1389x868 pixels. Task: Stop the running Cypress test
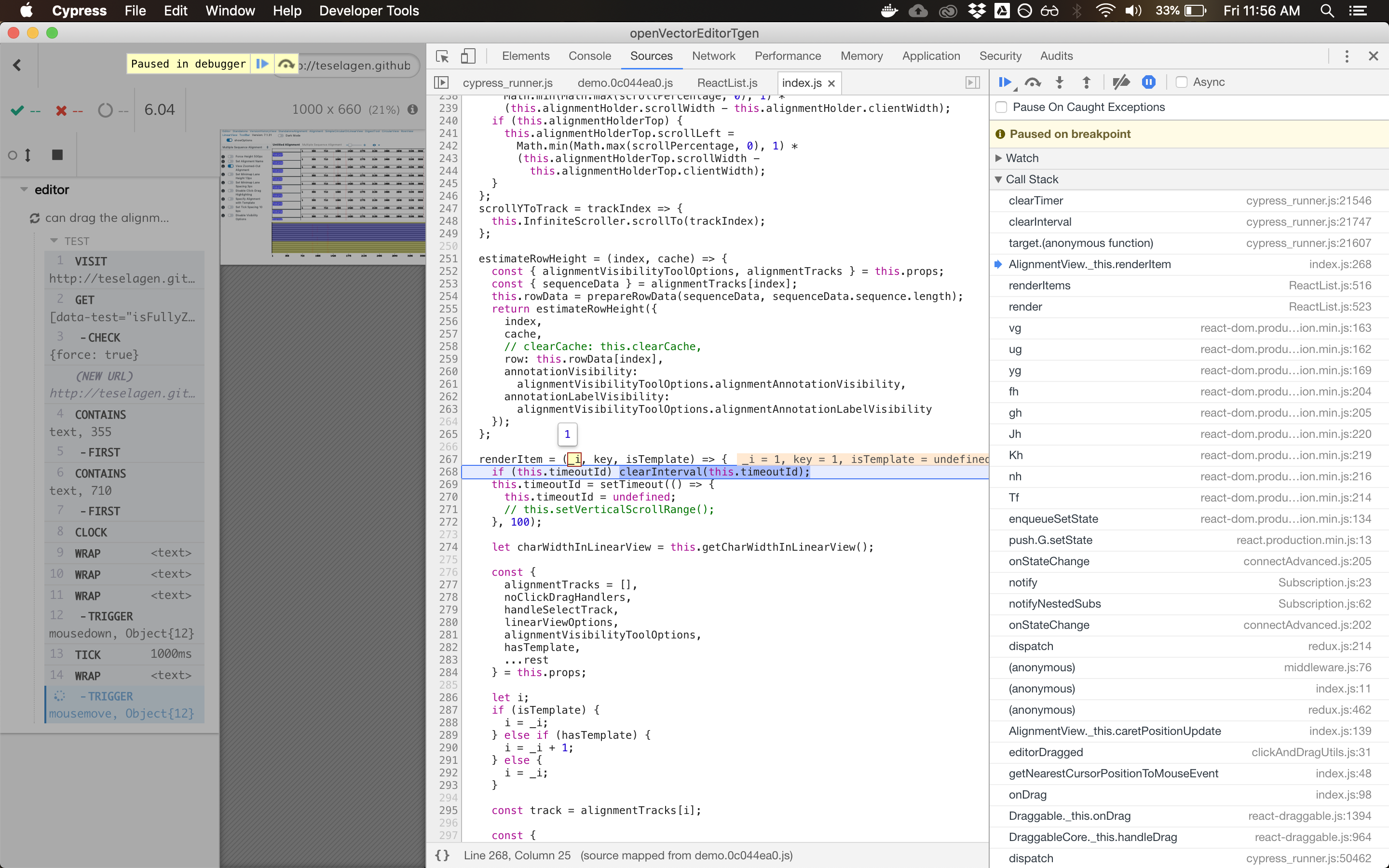coord(56,154)
